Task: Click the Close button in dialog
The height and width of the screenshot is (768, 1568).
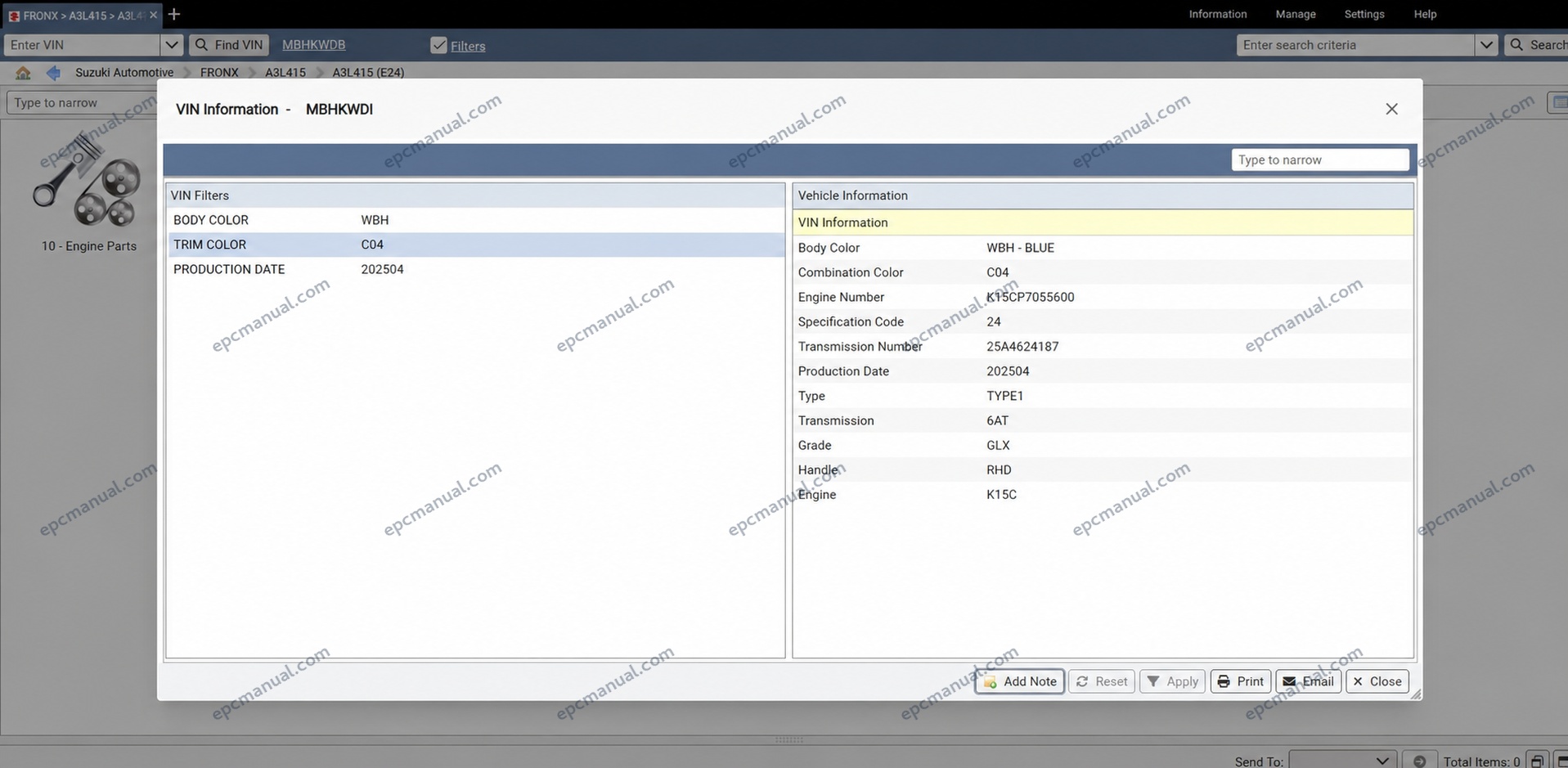Action: pyautogui.click(x=1377, y=681)
